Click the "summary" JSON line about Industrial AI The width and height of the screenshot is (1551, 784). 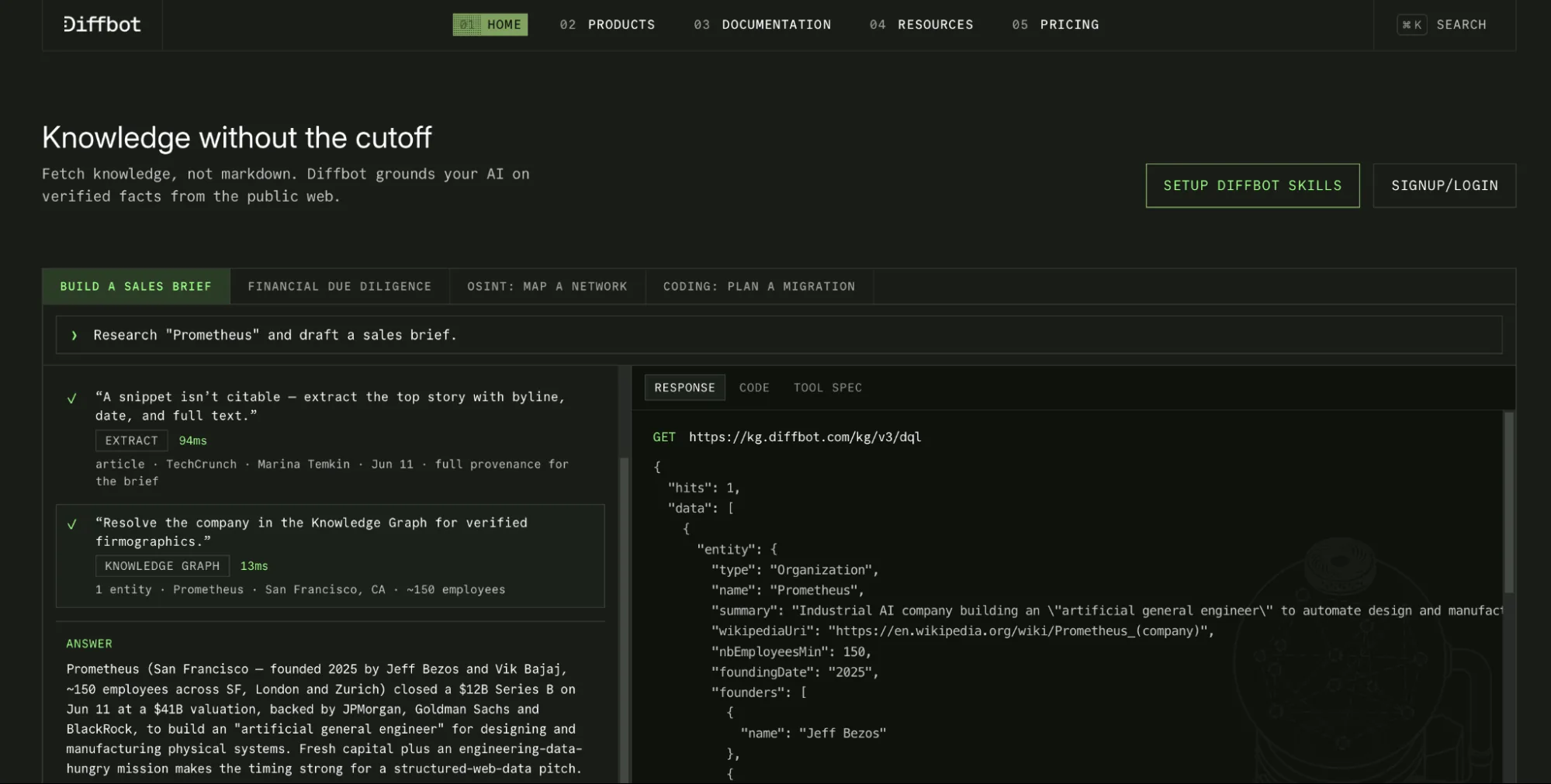click(x=1106, y=611)
